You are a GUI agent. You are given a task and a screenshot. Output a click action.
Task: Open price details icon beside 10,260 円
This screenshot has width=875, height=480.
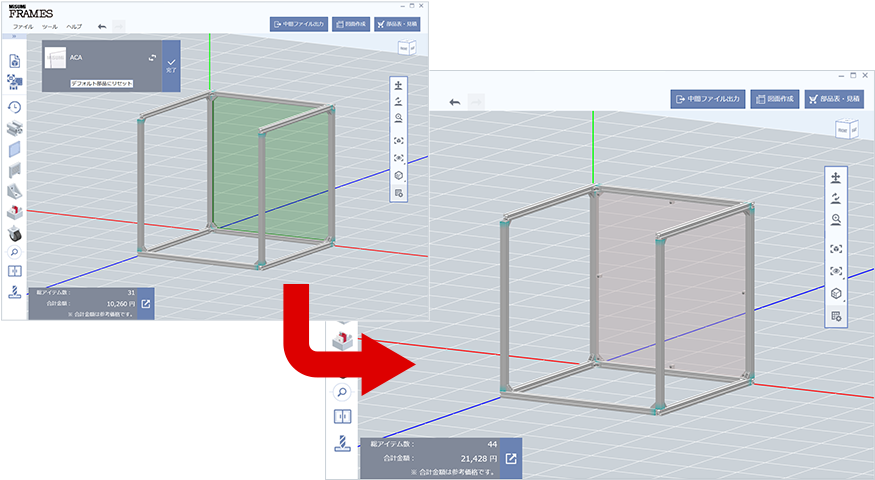pyautogui.click(x=144, y=304)
